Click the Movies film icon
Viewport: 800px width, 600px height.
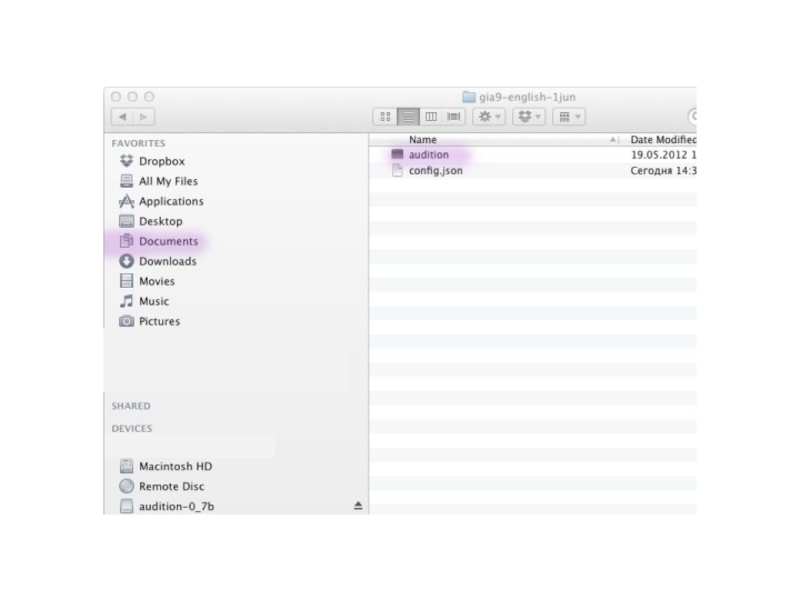click(x=127, y=281)
